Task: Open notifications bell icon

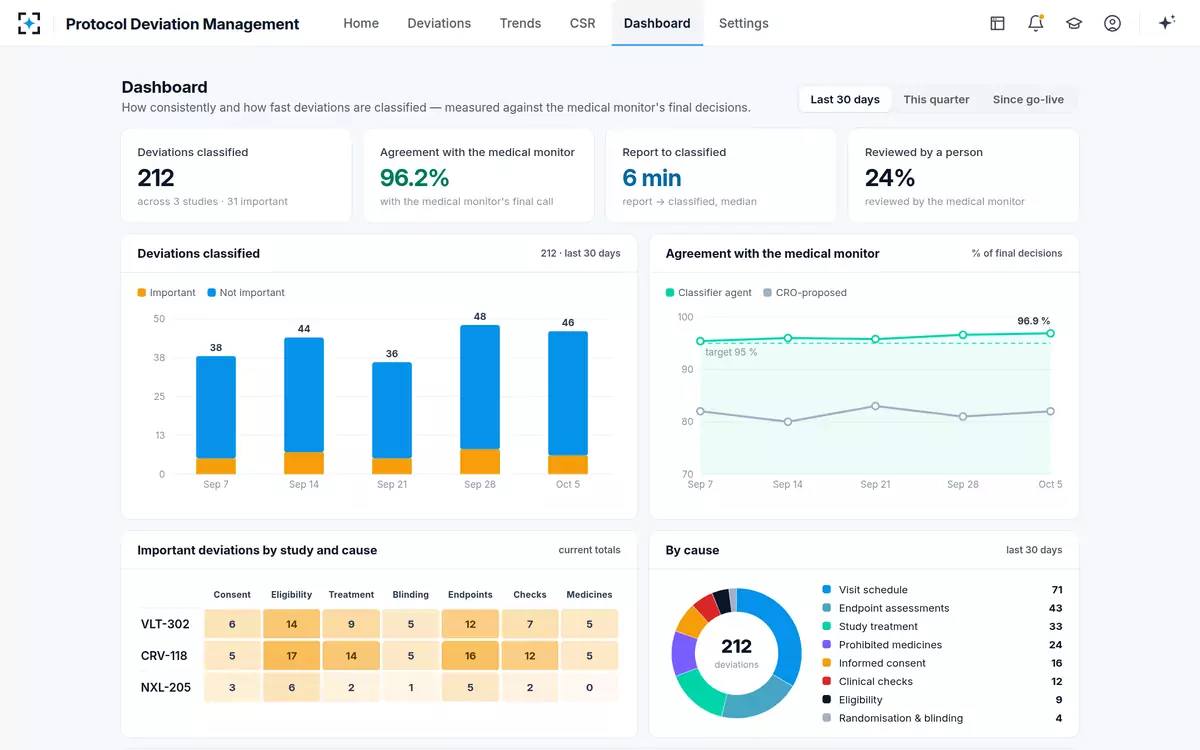Action: [x=1036, y=23]
